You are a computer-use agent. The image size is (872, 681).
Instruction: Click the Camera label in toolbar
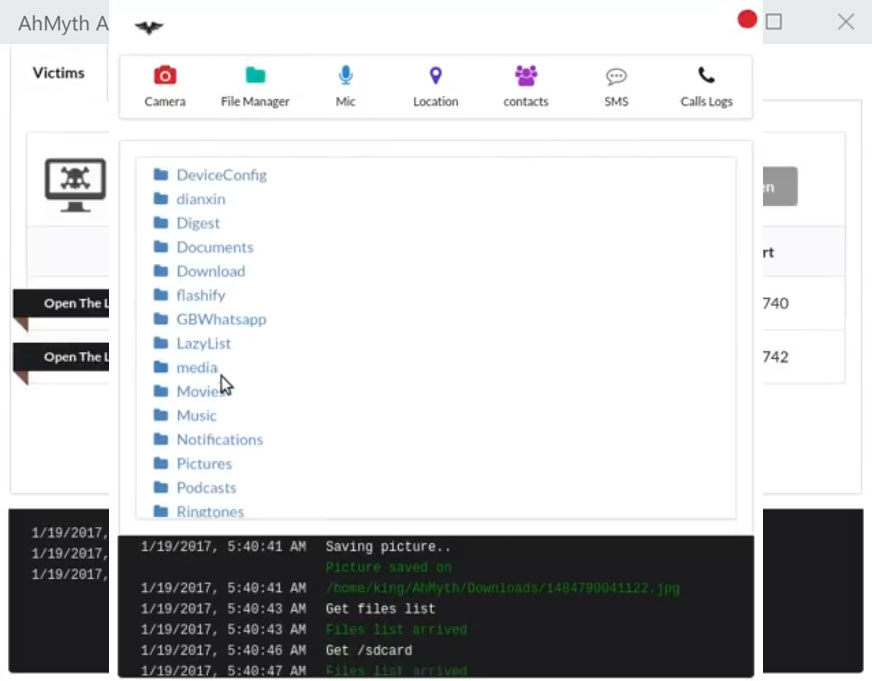click(x=165, y=101)
